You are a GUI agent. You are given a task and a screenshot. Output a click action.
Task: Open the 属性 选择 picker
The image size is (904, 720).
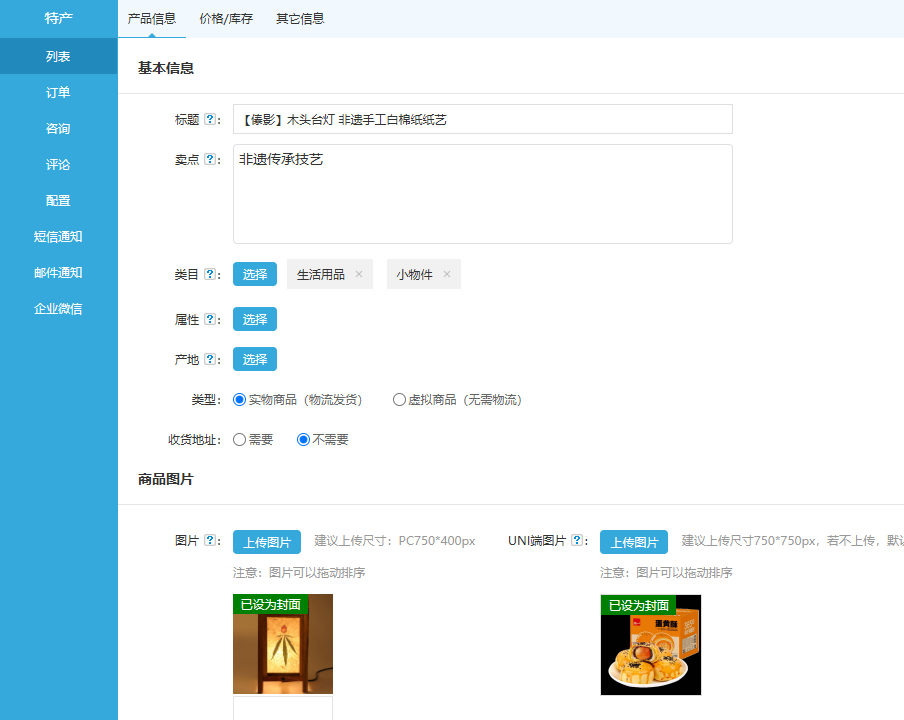pyautogui.click(x=255, y=320)
